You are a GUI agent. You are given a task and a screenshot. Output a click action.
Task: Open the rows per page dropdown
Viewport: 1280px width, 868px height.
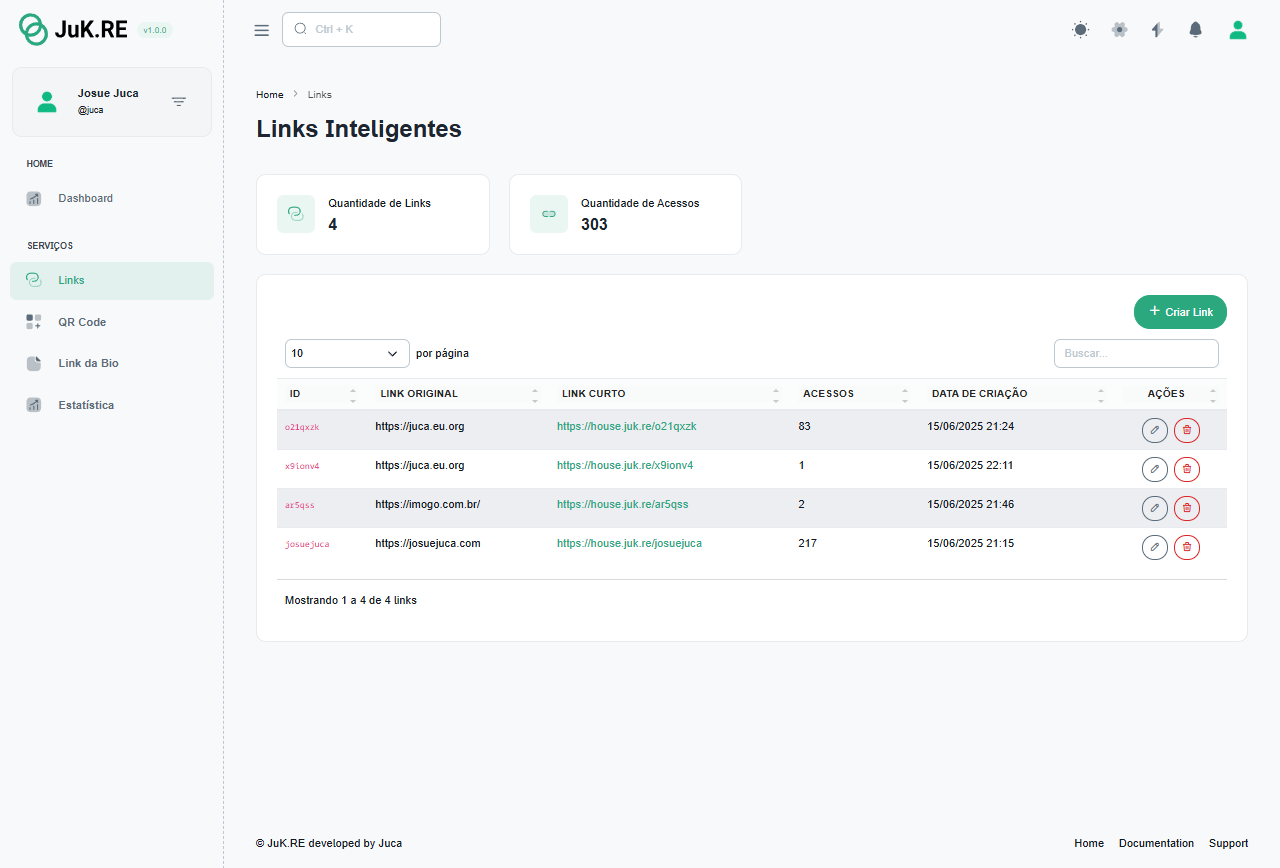[347, 353]
